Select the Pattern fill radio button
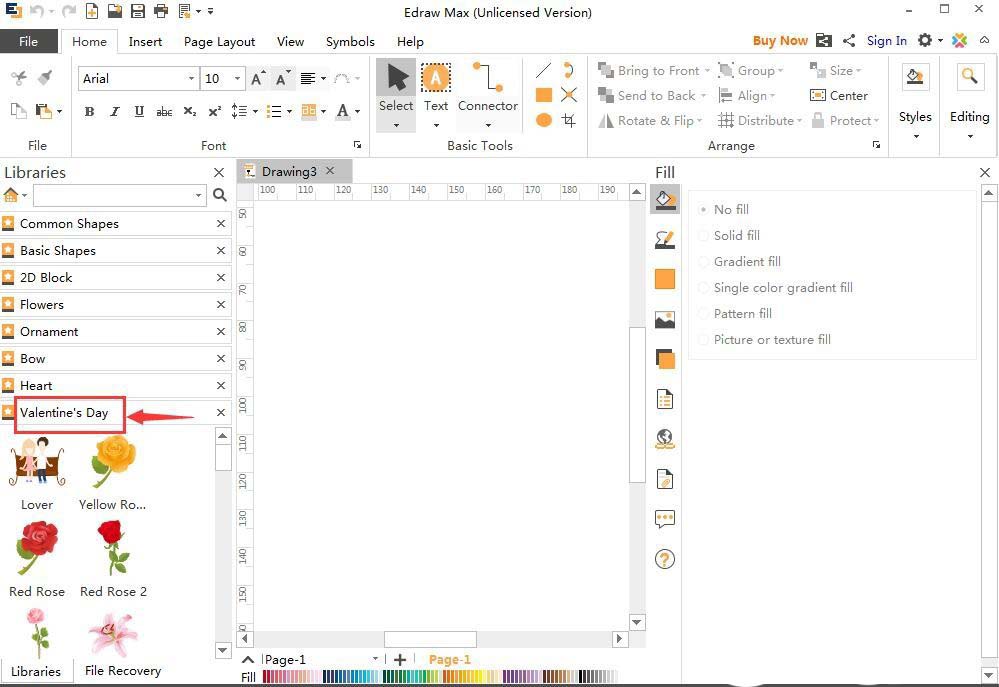This screenshot has width=999, height=687. (x=704, y=314)
